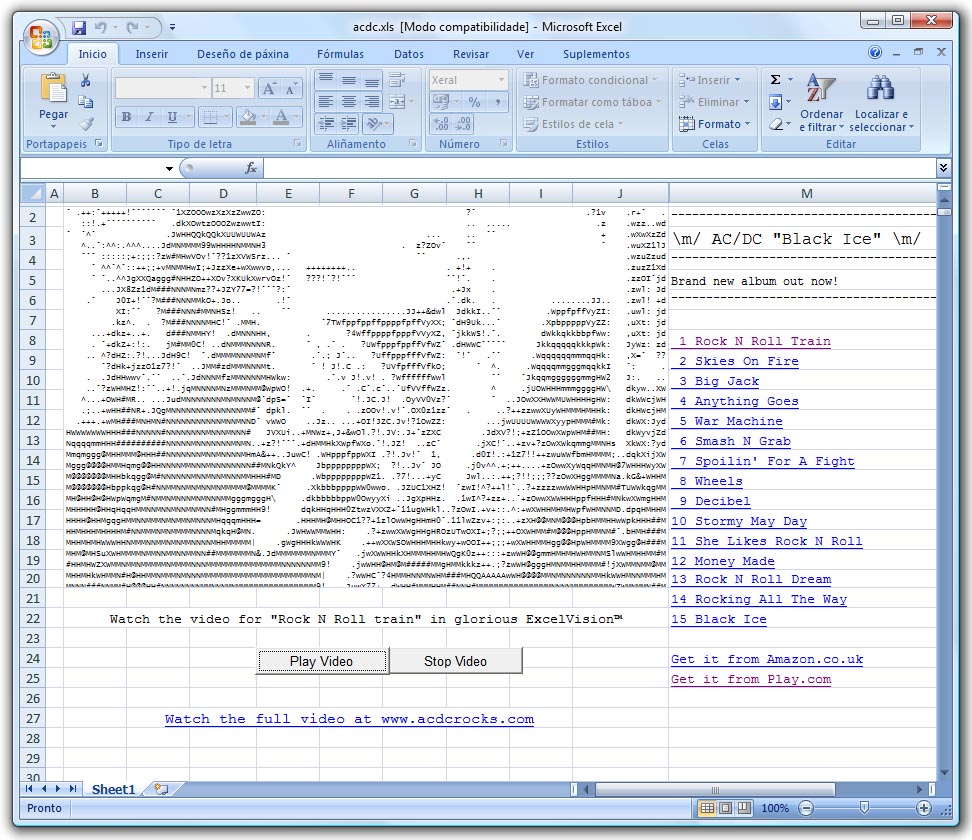Image resolution: width=972 pixels, height=840 pixels.
Task: Click the cell borders icon
Action: (x=211, y=117)
